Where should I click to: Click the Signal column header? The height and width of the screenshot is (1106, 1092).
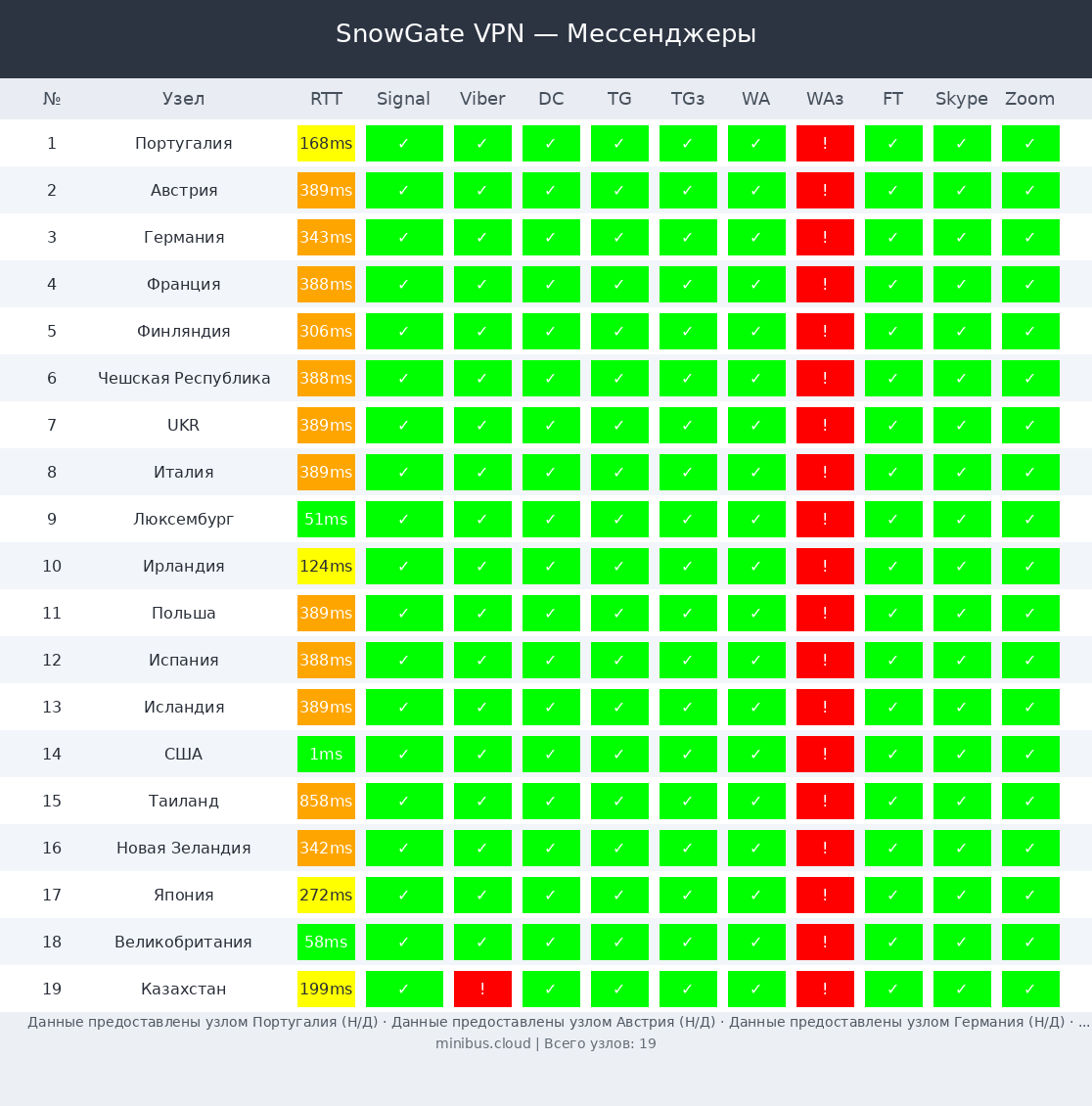pyautogui.click(x=403, y=99)
